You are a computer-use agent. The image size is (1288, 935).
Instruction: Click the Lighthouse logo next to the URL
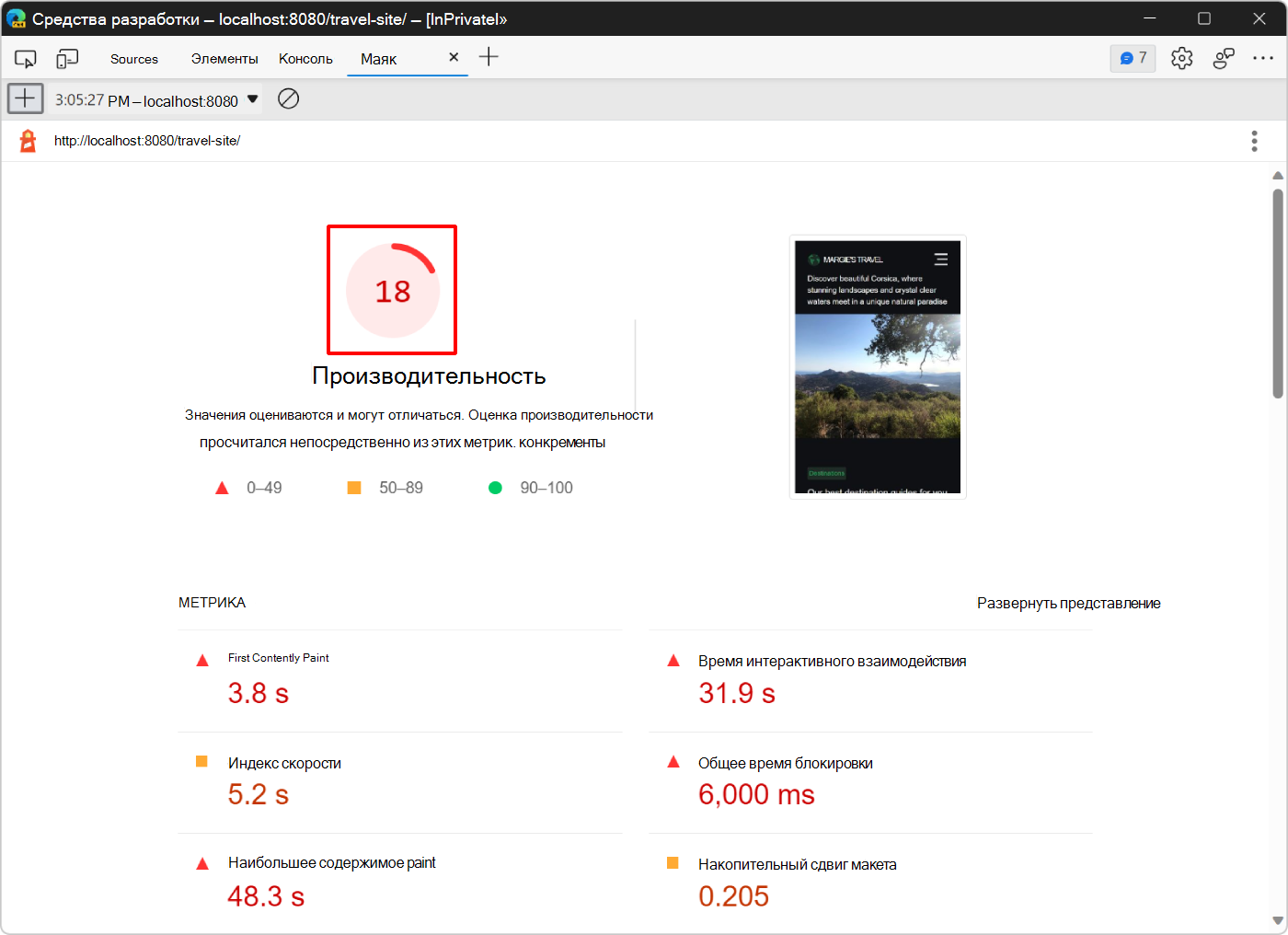coord(26,140)
